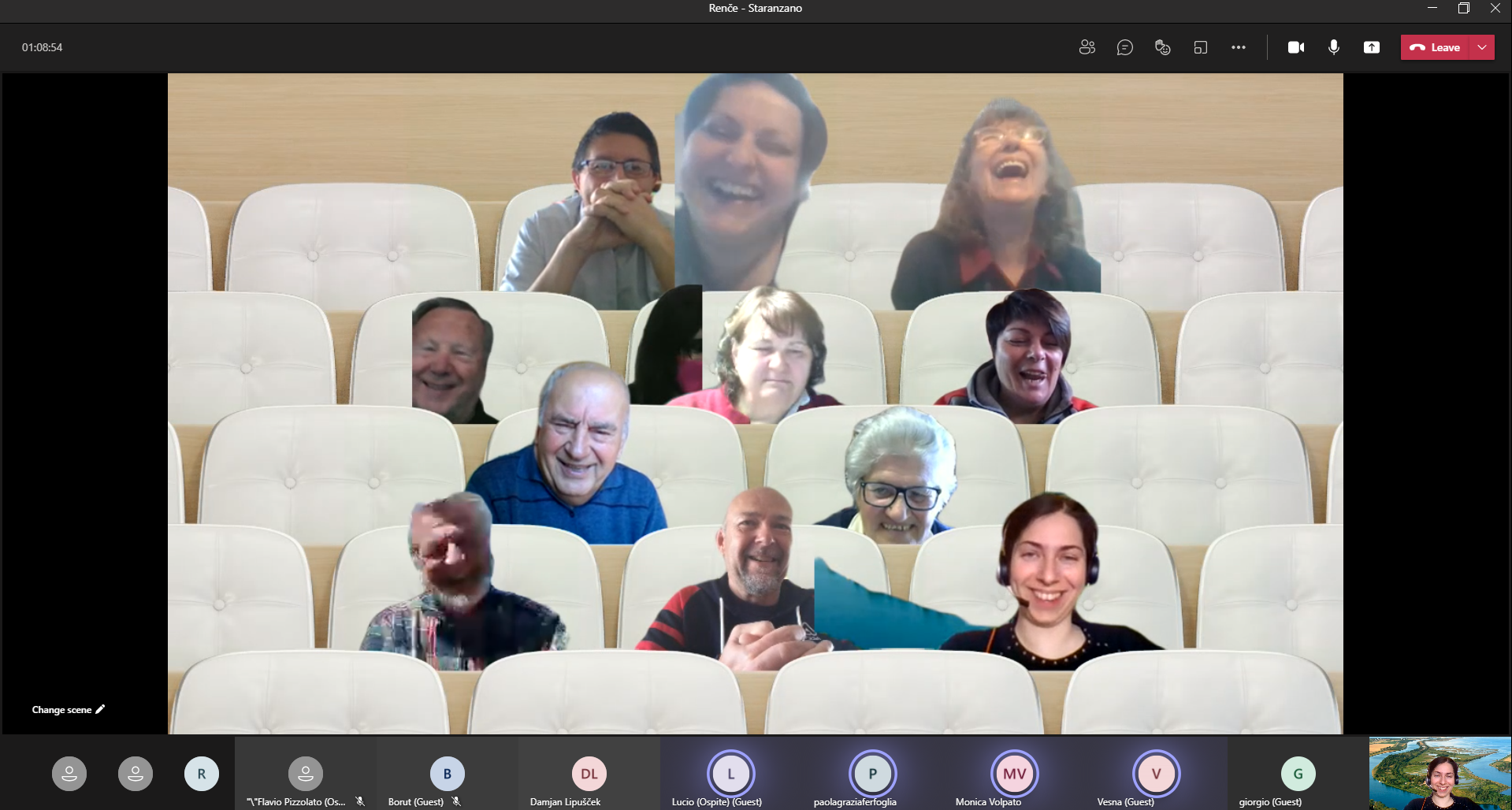
Task: Select the Damjan Lipušček participant tile
Action: pos(589,774)
